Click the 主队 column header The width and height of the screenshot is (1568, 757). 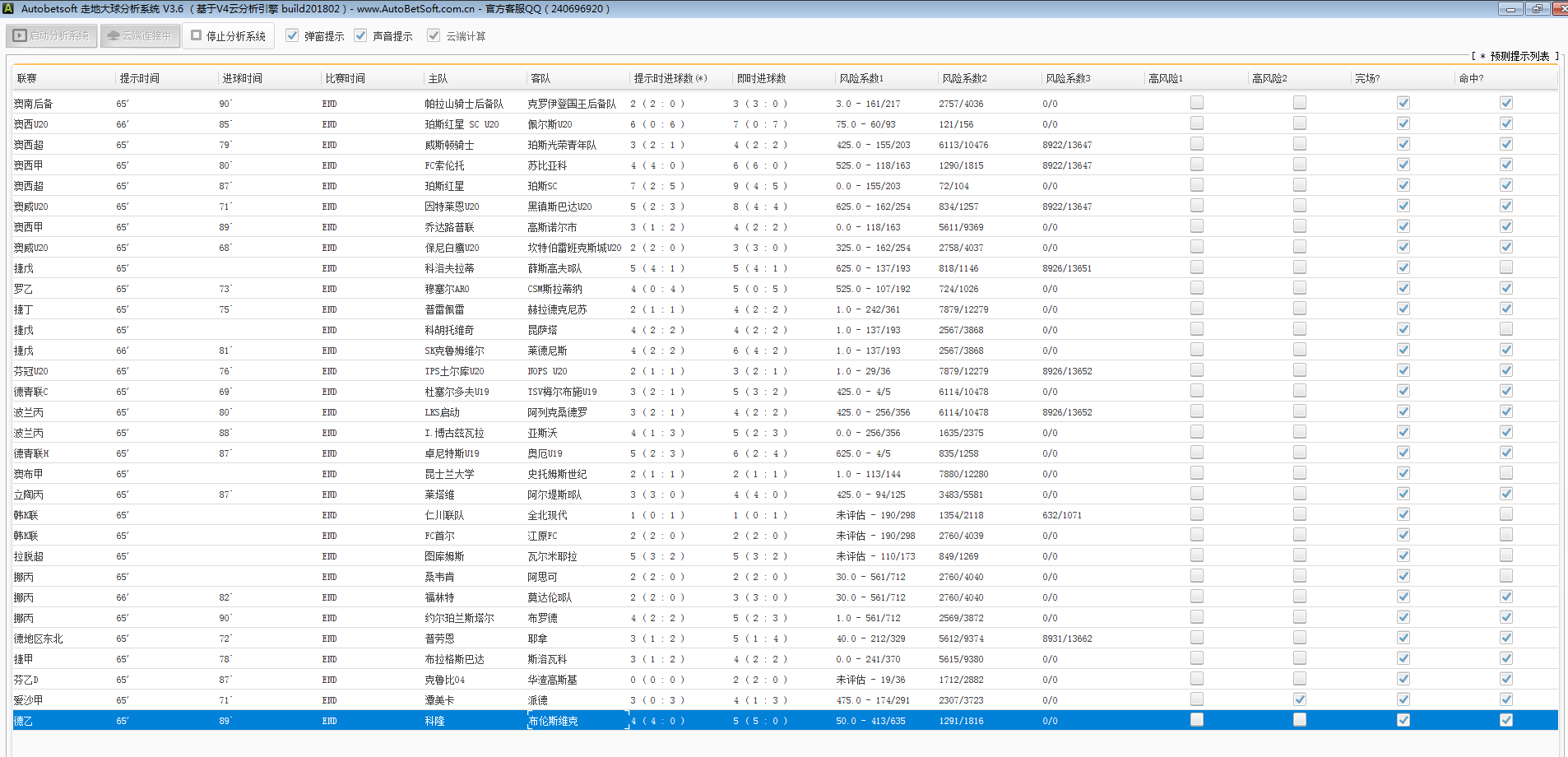[438, 78]
